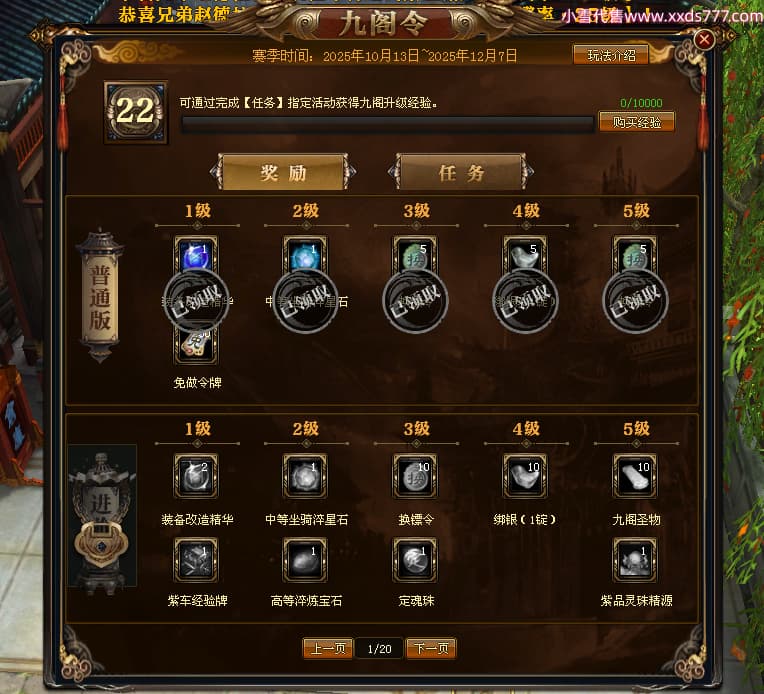Click the 购买经验 button
This screenshot has width=764, height=694.
[x=637, y=122]
